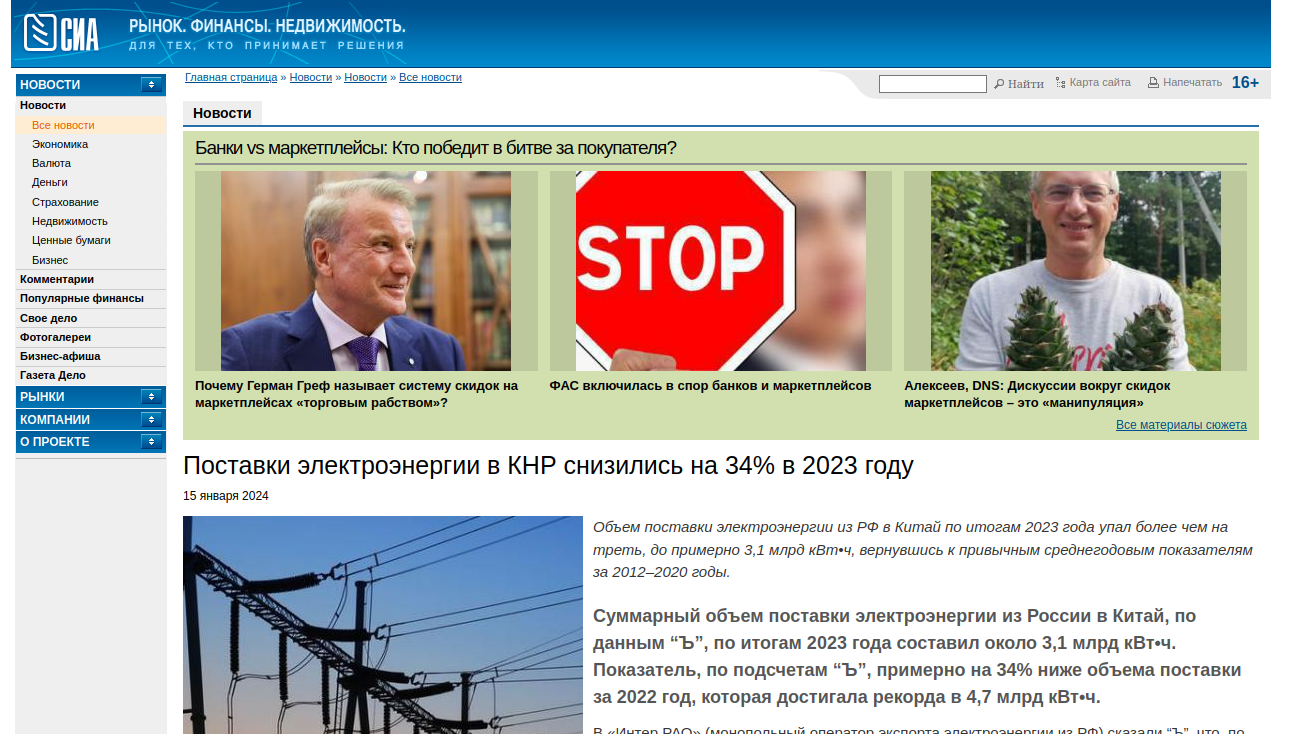The height and width of the screenshot is (734, 1289).
Task: Click the SIA logo in the header
Action: tap(62, 34)
